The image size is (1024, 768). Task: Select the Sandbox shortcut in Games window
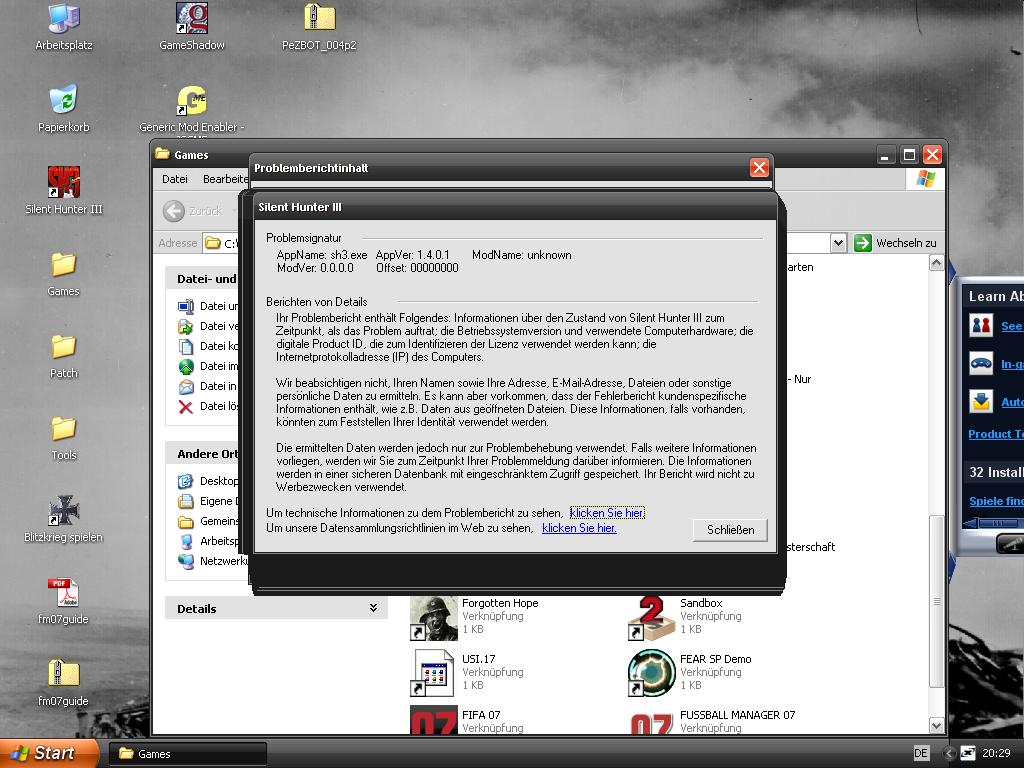tap(651, 618)
